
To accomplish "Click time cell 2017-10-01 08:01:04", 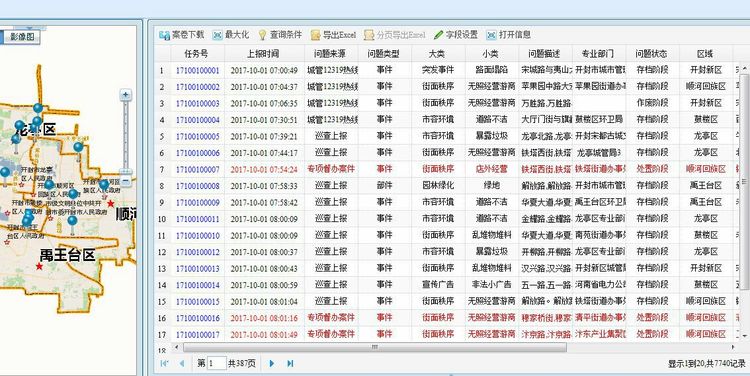I will (264, 301).
